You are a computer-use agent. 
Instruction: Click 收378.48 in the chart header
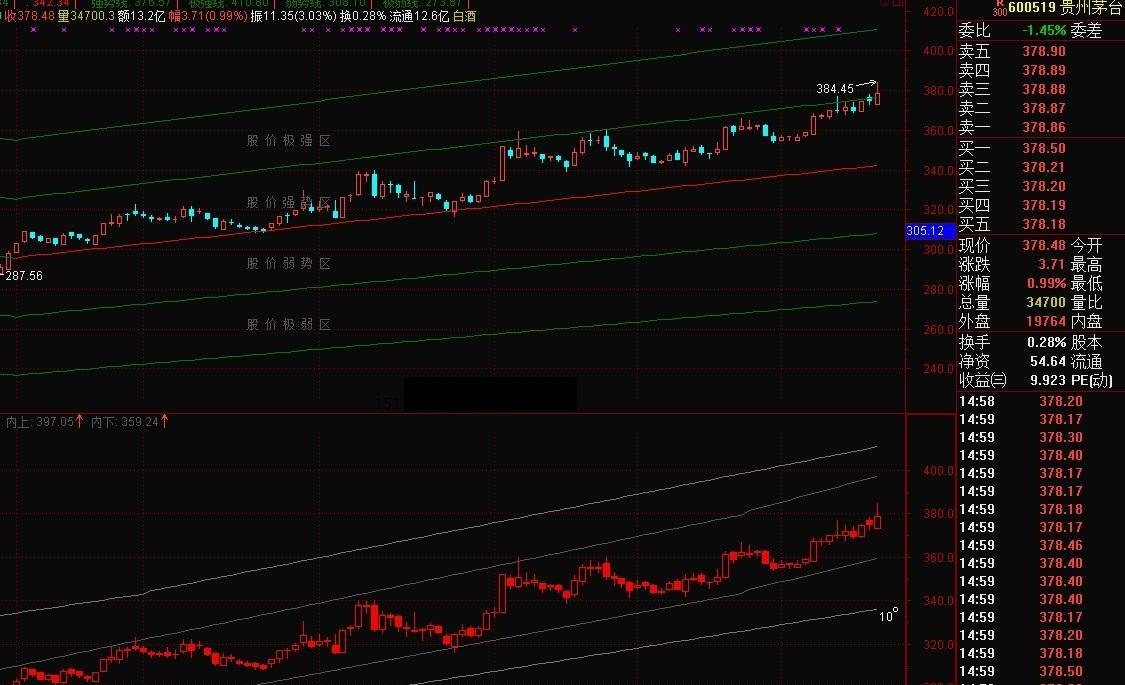(29, 16)
